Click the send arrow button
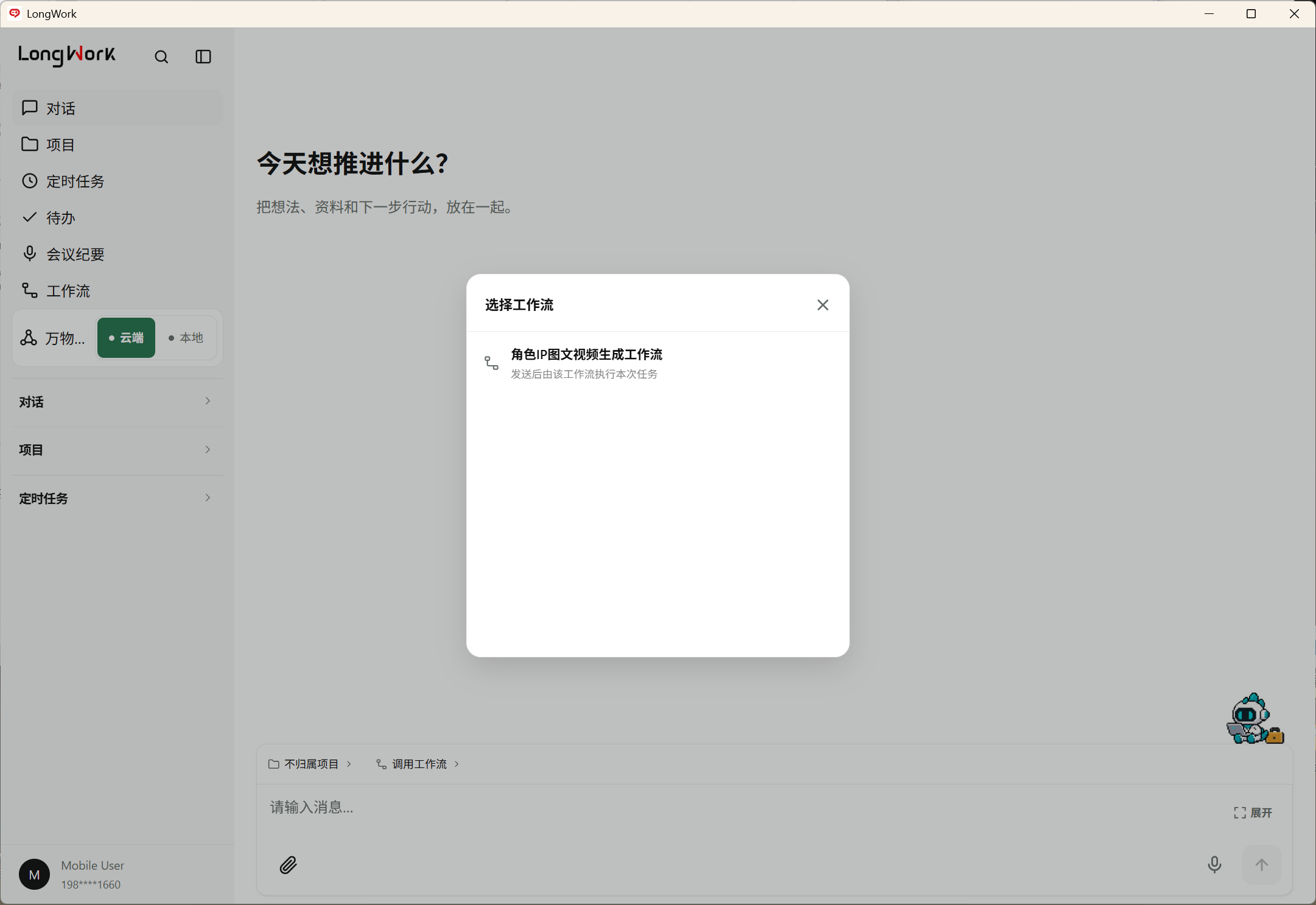The width and height of the screenshot is (1316, 905). click(1262, 865)
